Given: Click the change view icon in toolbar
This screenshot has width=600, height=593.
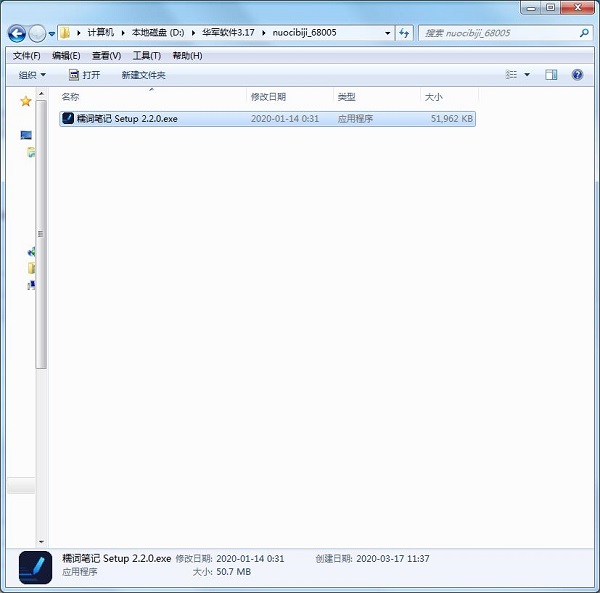Looking at the screenshot, I should [511, 75].
